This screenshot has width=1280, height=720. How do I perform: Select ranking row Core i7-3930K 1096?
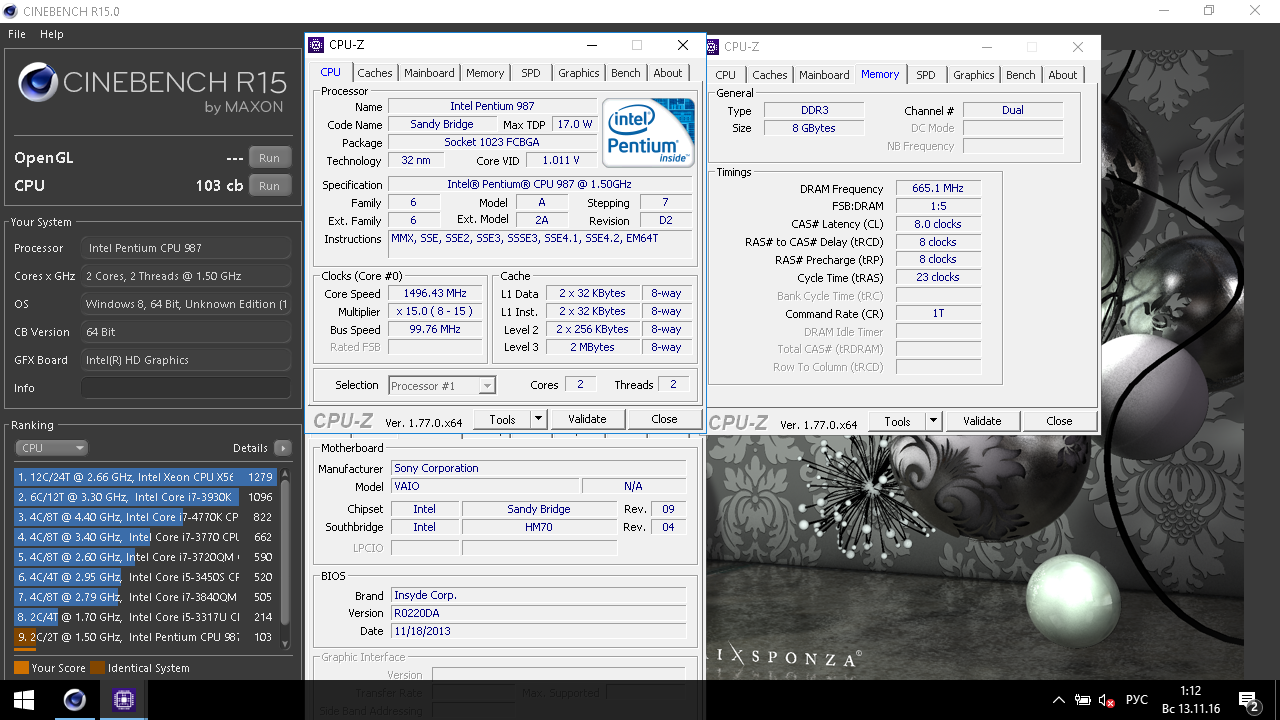coord(145,497)
